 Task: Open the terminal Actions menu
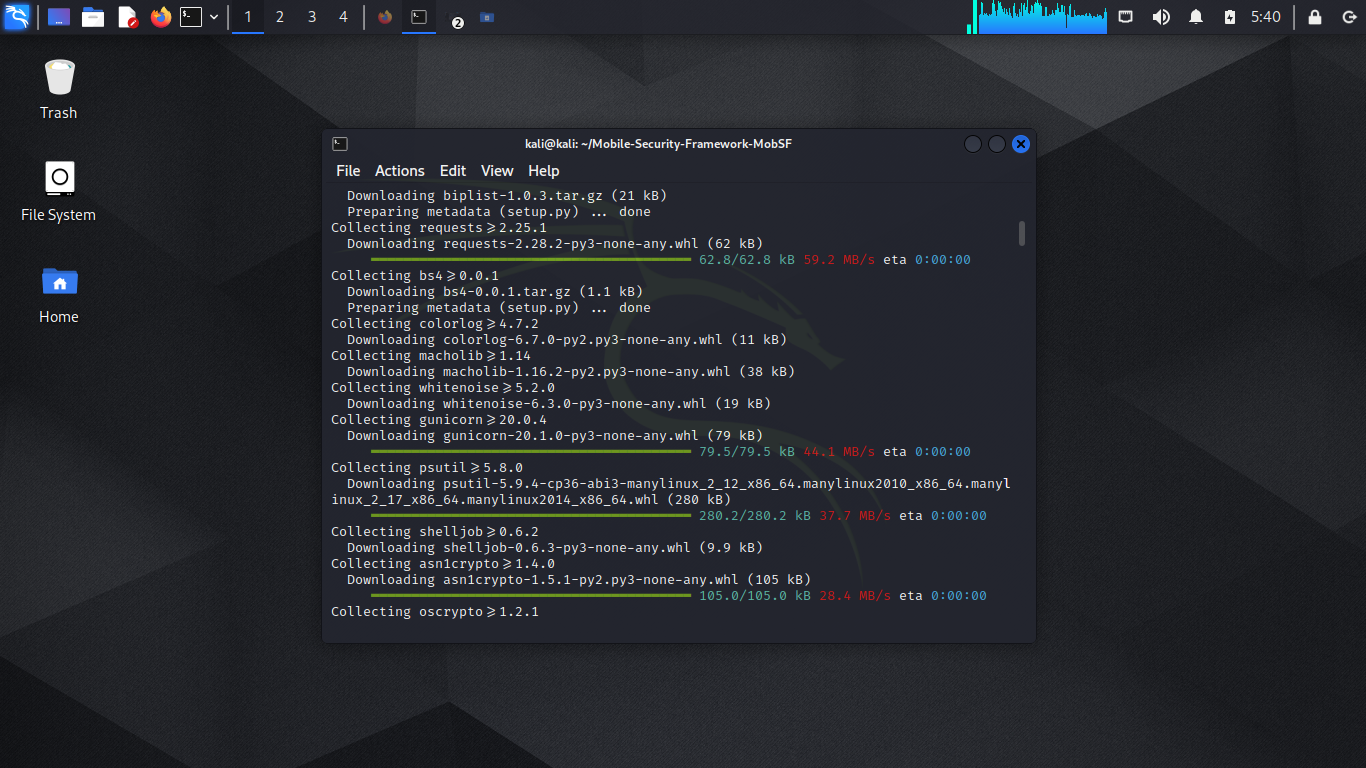tap(400, 171)
